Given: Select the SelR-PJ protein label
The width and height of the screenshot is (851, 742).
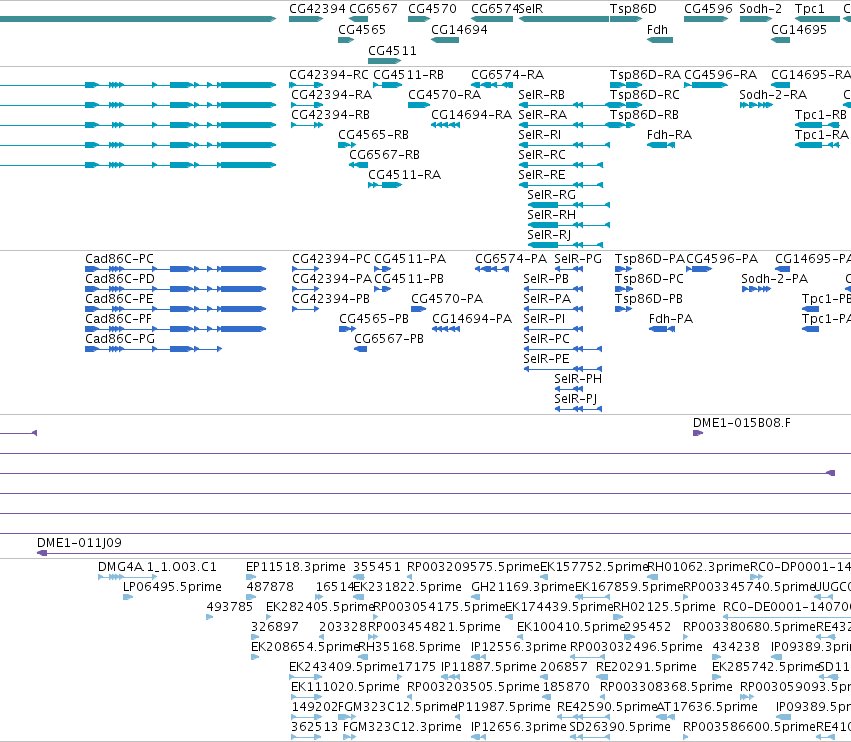Looking at the screenshot, I should pos(575,399).
